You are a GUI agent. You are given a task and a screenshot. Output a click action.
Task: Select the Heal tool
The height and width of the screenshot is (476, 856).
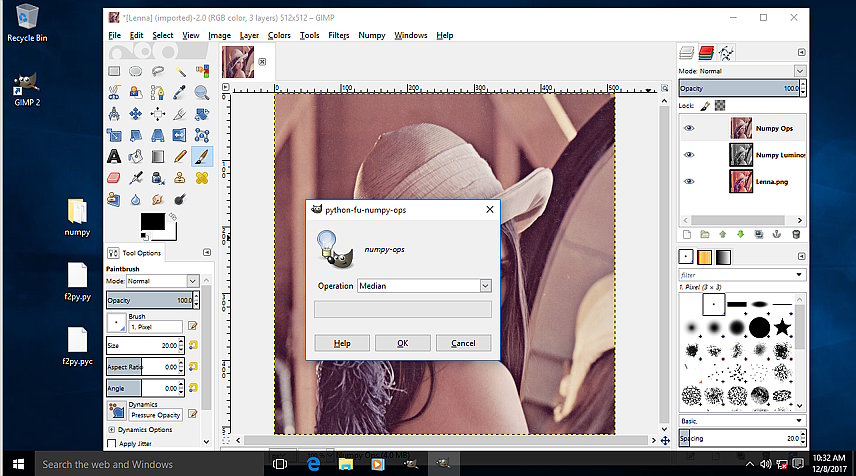201,178
